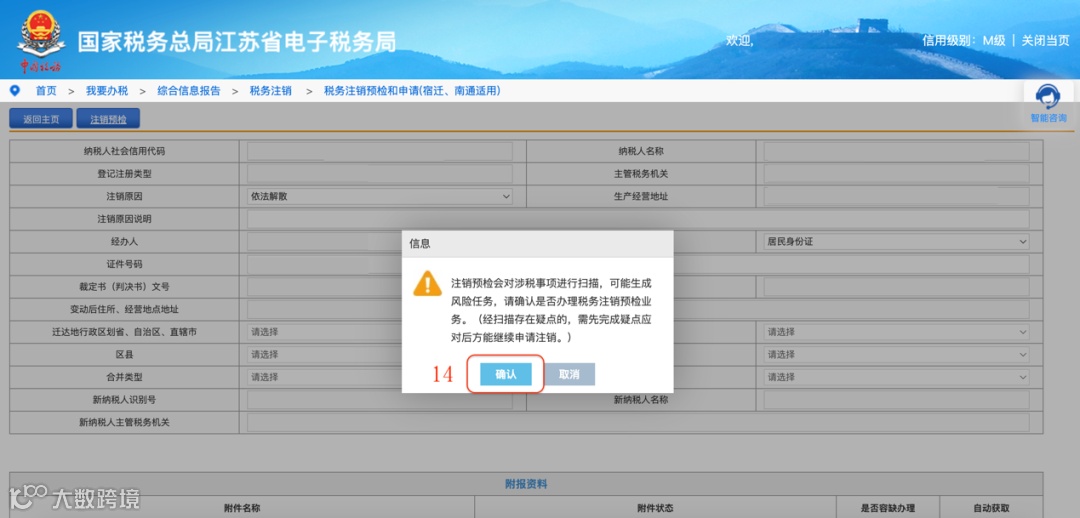Click the 信息 dialog title bar
This screenshot has height=518, width=1080.
coord(537,244)
